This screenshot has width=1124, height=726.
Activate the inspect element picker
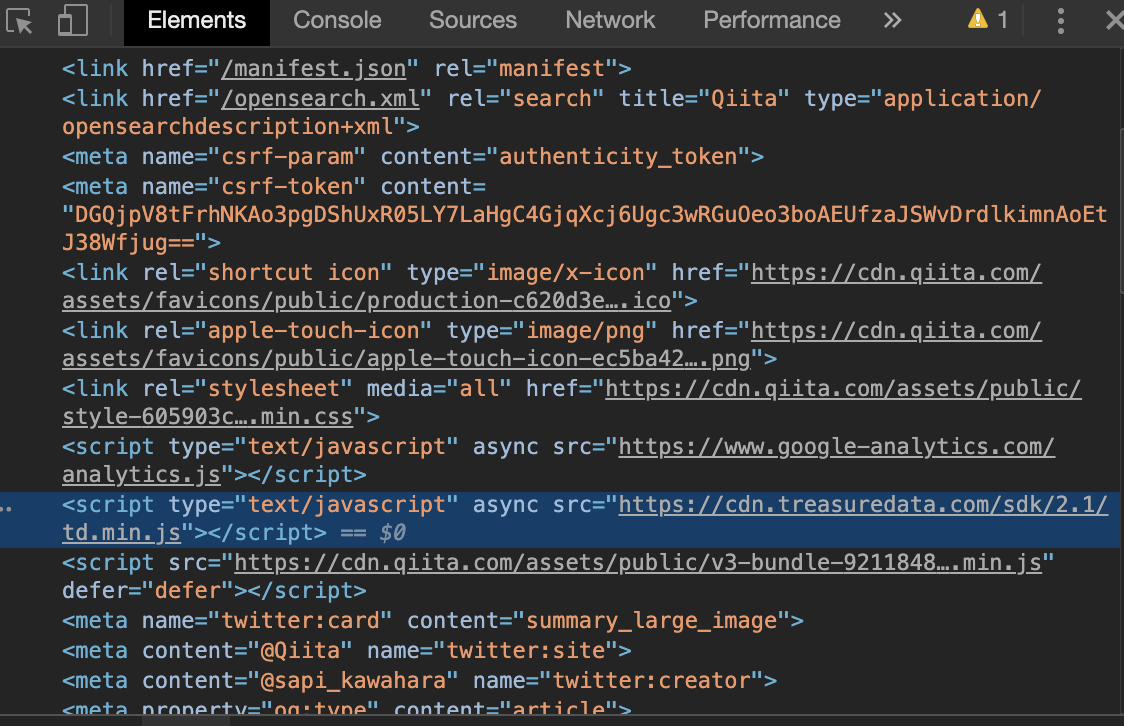coord(21,21)
